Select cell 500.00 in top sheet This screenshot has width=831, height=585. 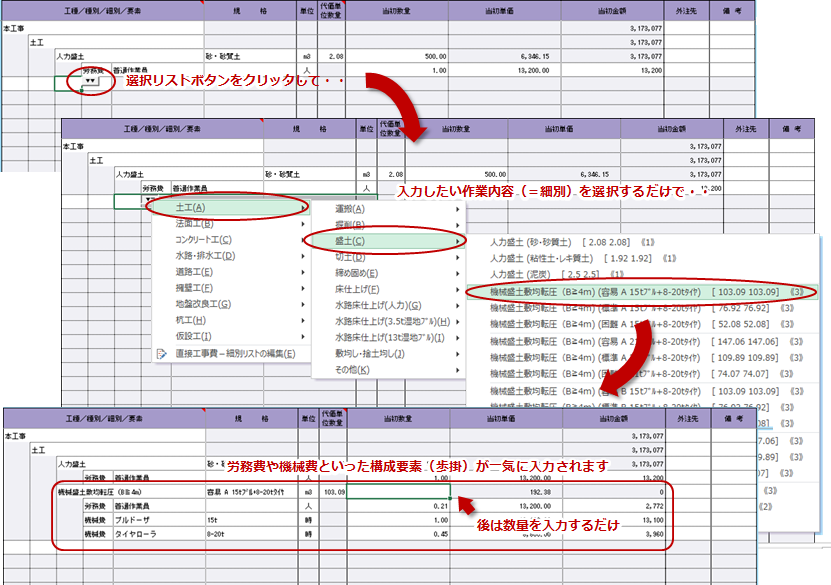click(x=396, y=56)
